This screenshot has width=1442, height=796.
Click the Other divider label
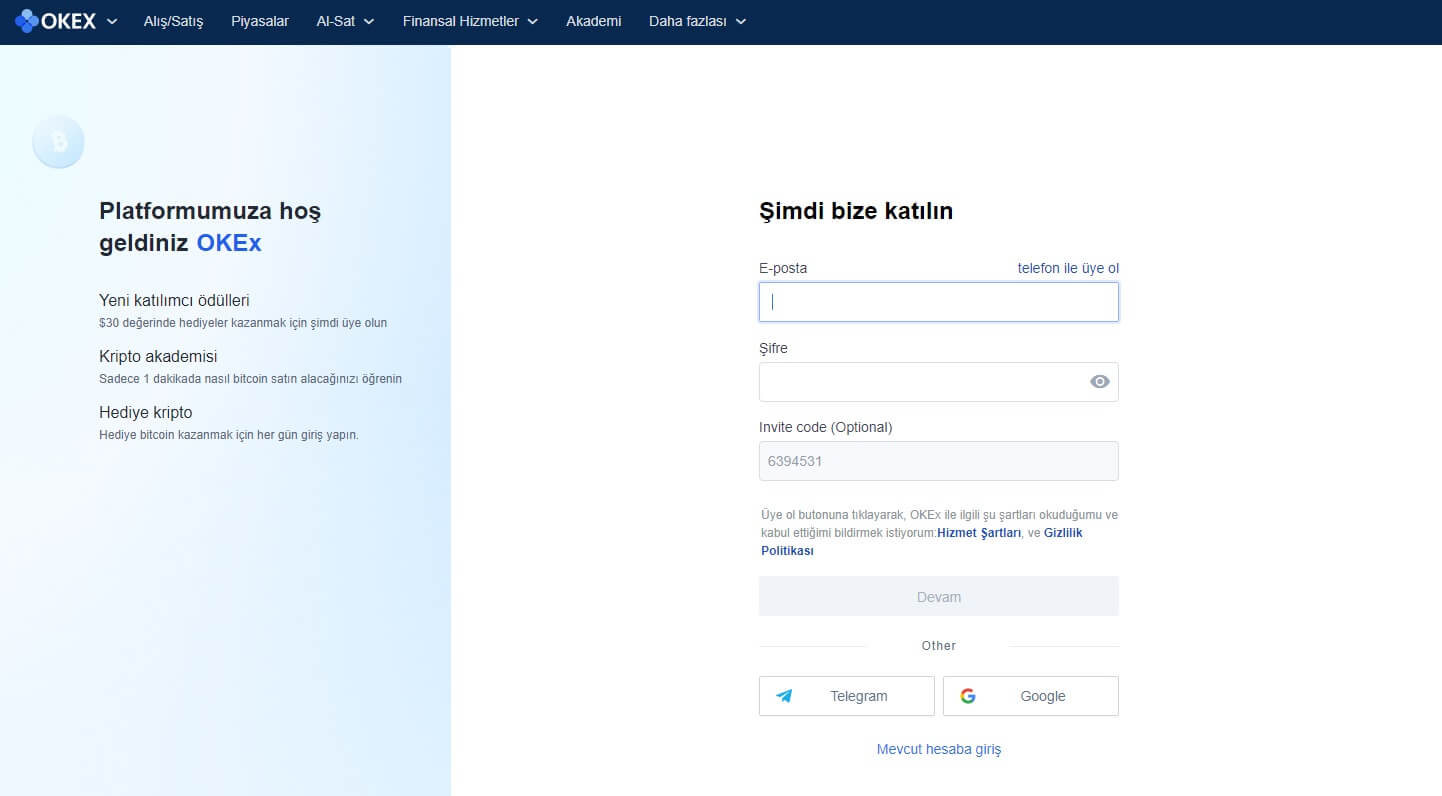pos(938,646)
